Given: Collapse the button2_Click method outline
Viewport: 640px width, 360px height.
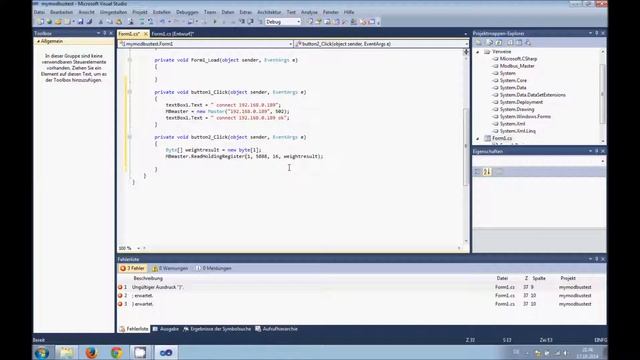Looking at the screenshot, I should [x=130, y=137].
